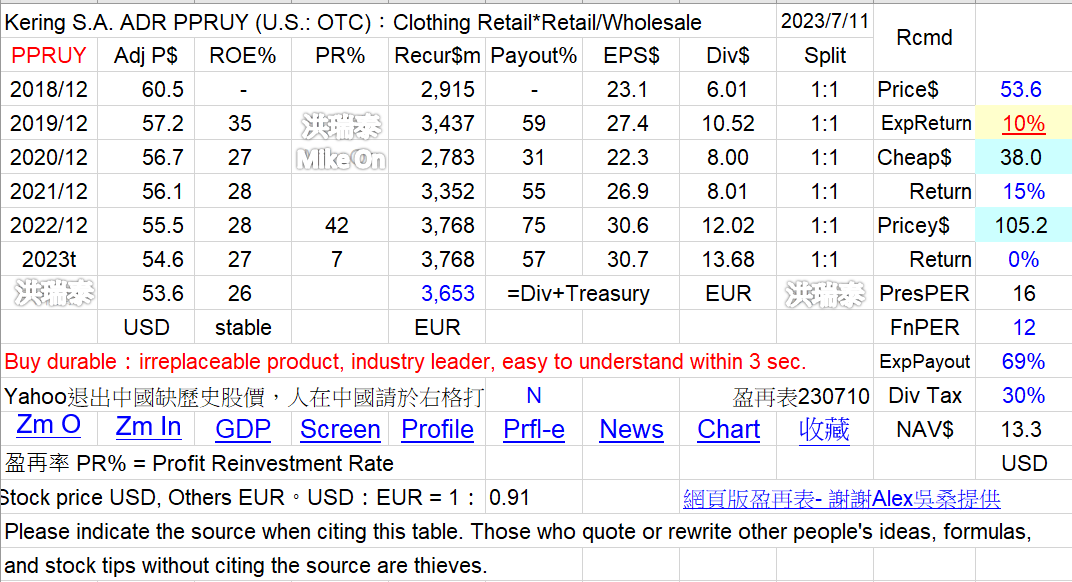Select Price$ value 53.6
Viewport: 1072px width, 582px height.
tap(1021, 90)
